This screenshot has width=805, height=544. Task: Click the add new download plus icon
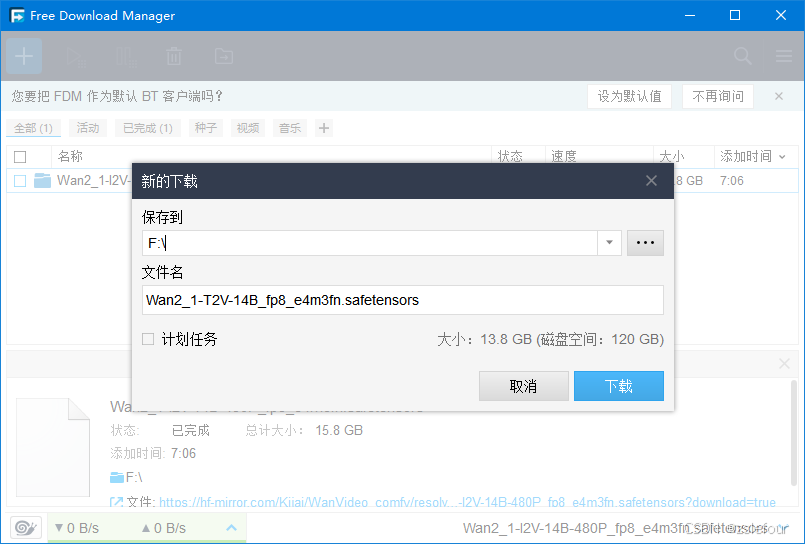pyautogui.click(x=24, y=56)
